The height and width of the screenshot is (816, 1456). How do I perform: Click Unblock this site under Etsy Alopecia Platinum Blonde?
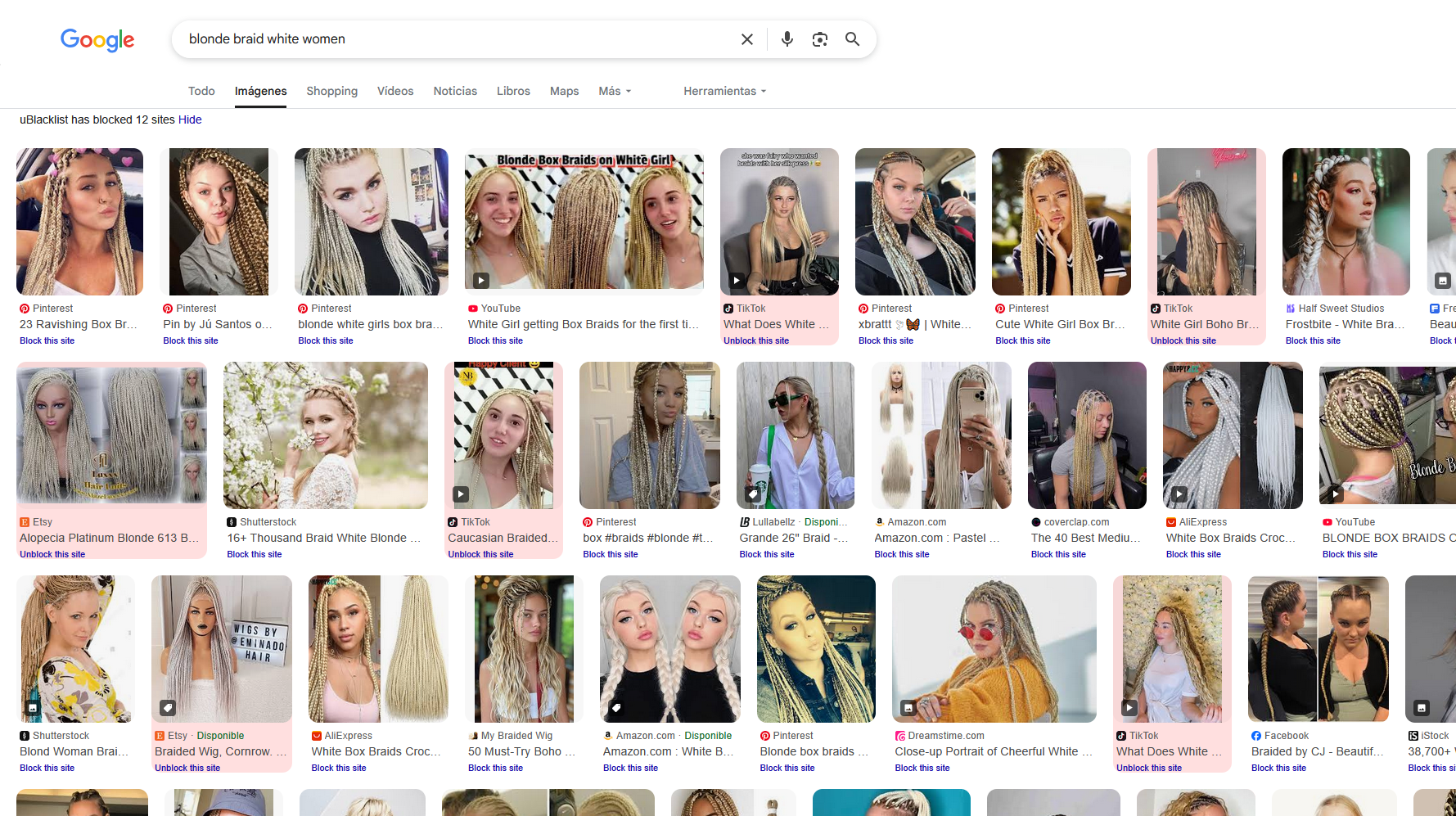(x=52, y=554)
